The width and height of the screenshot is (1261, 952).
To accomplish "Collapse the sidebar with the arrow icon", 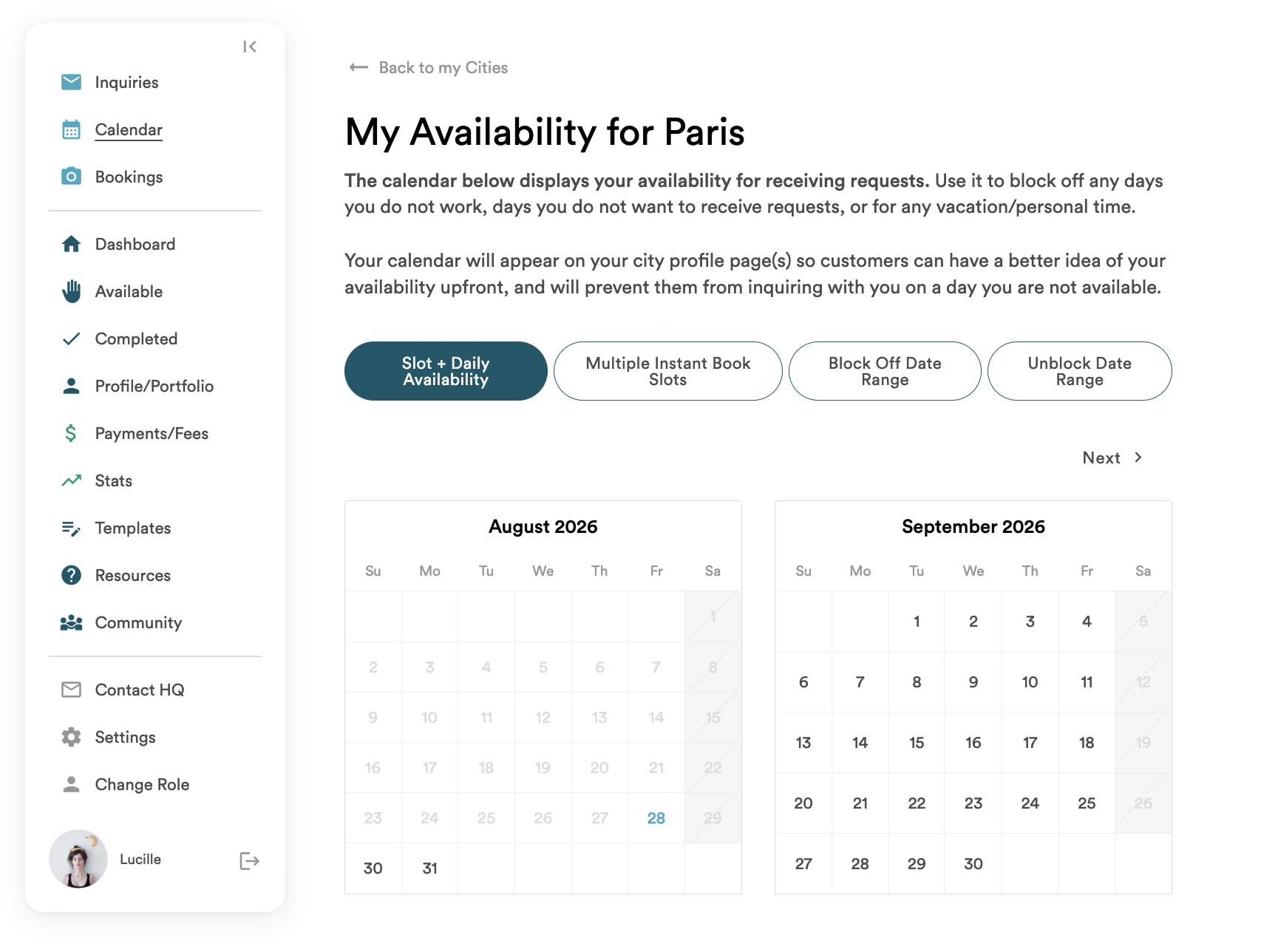I will tap(250, 47).
